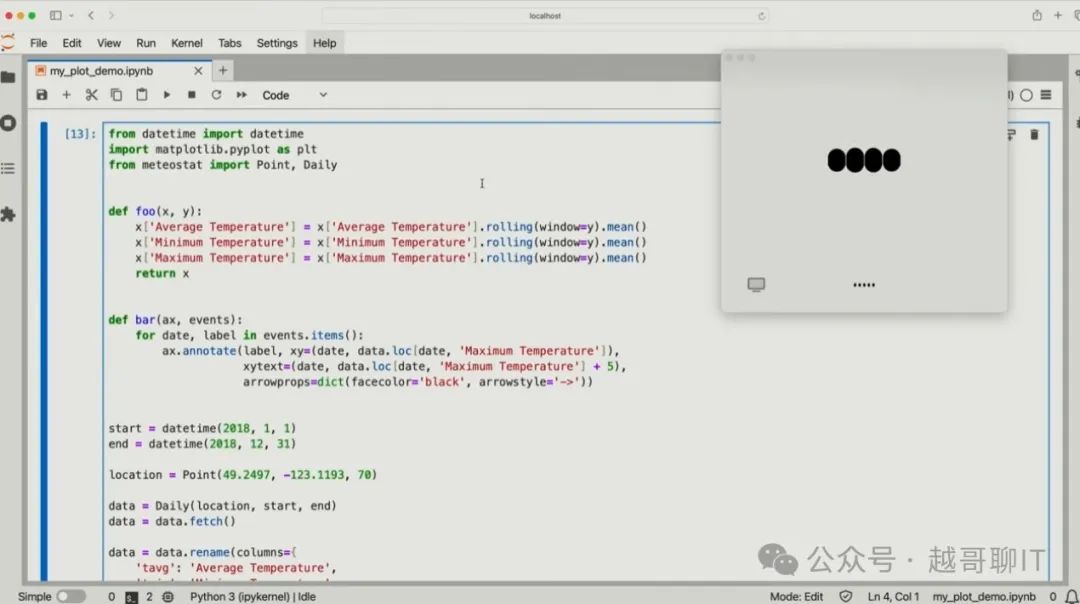1080x604 pixels.
Task: Open the Help menu
Action: coord(324,43)
